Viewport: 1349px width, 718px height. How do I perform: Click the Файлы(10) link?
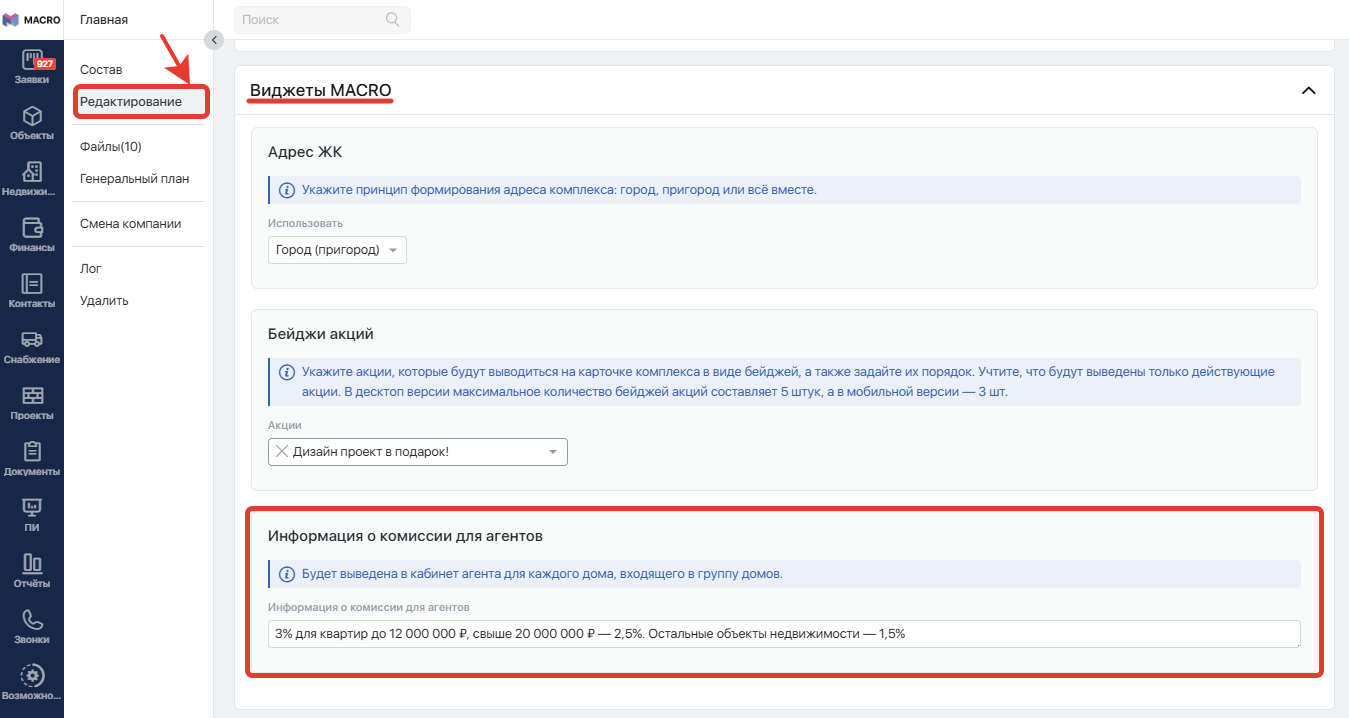(111, 147)
